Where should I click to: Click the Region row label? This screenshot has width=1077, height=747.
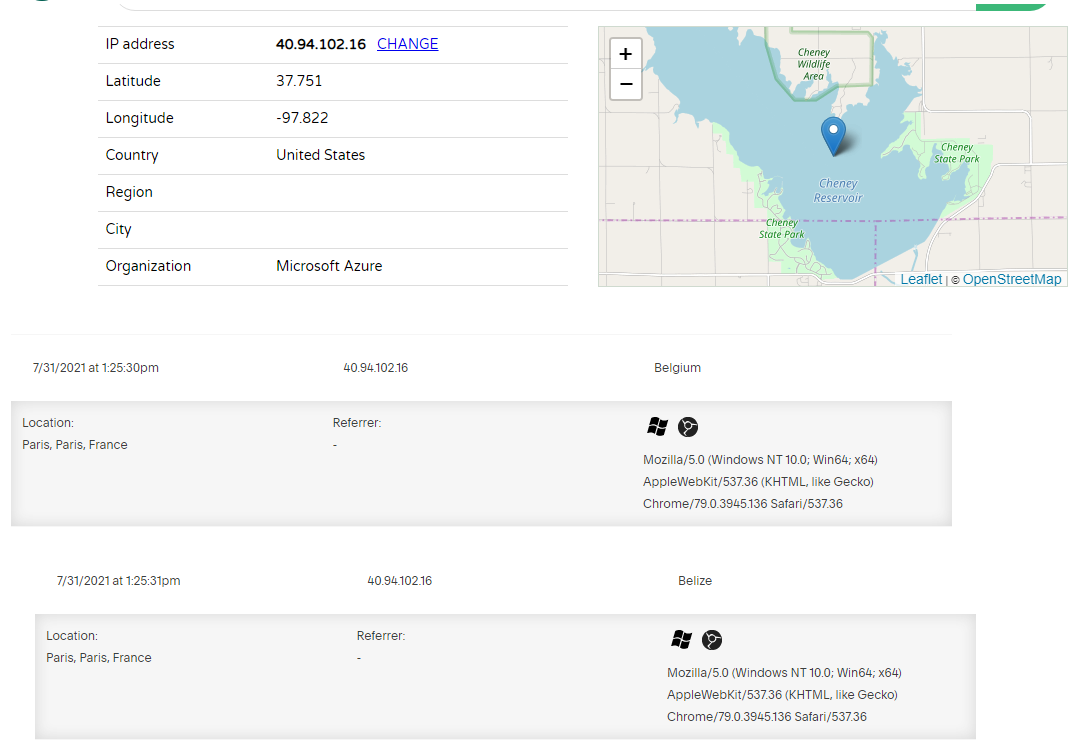(x=129, y=192)
